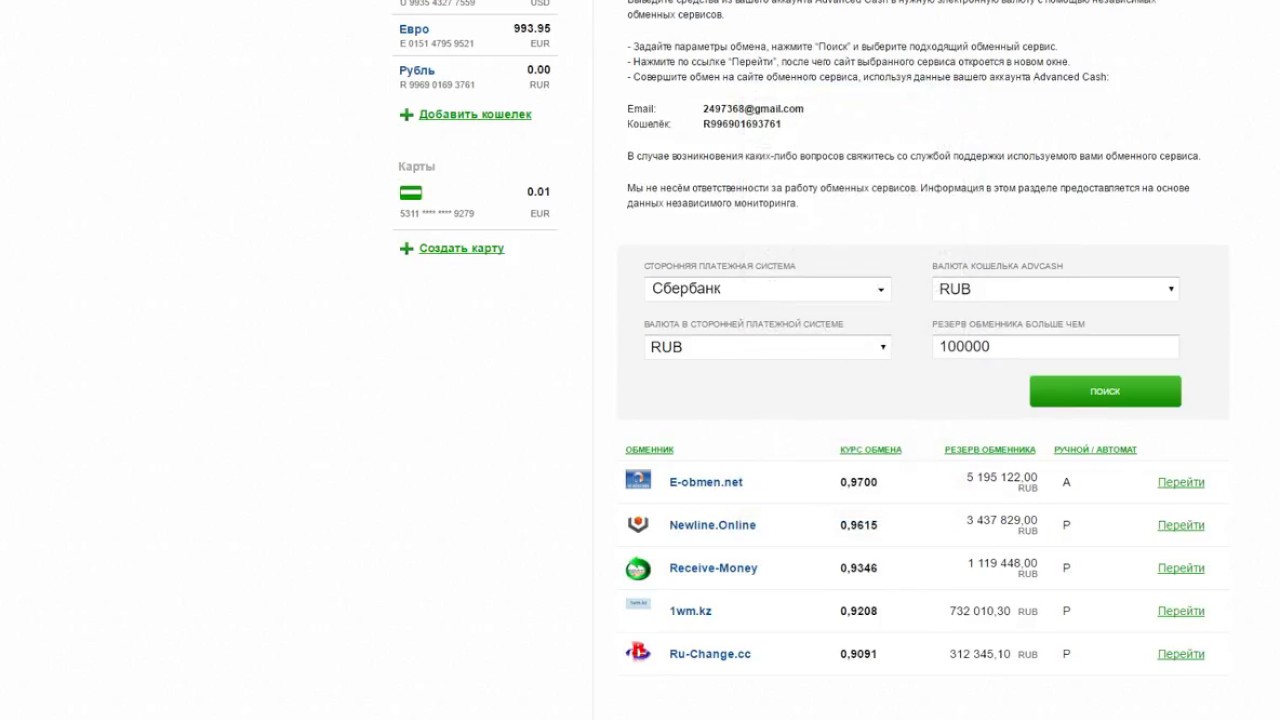
Task: Click the green Поиск button
Action: coord(1105,391)
